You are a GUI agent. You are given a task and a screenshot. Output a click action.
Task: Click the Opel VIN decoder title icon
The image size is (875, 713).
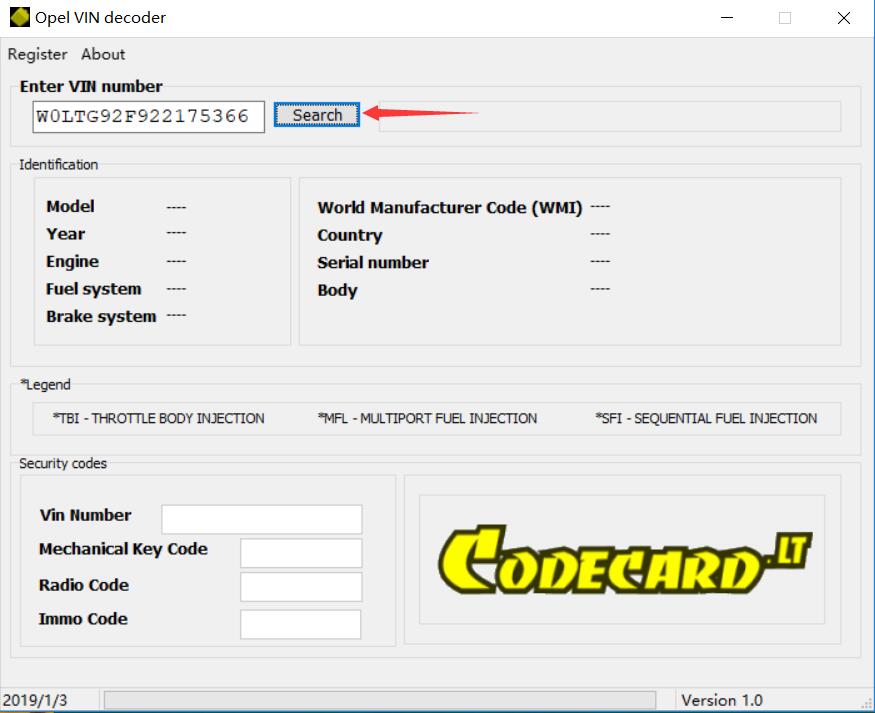pos(20,17)
